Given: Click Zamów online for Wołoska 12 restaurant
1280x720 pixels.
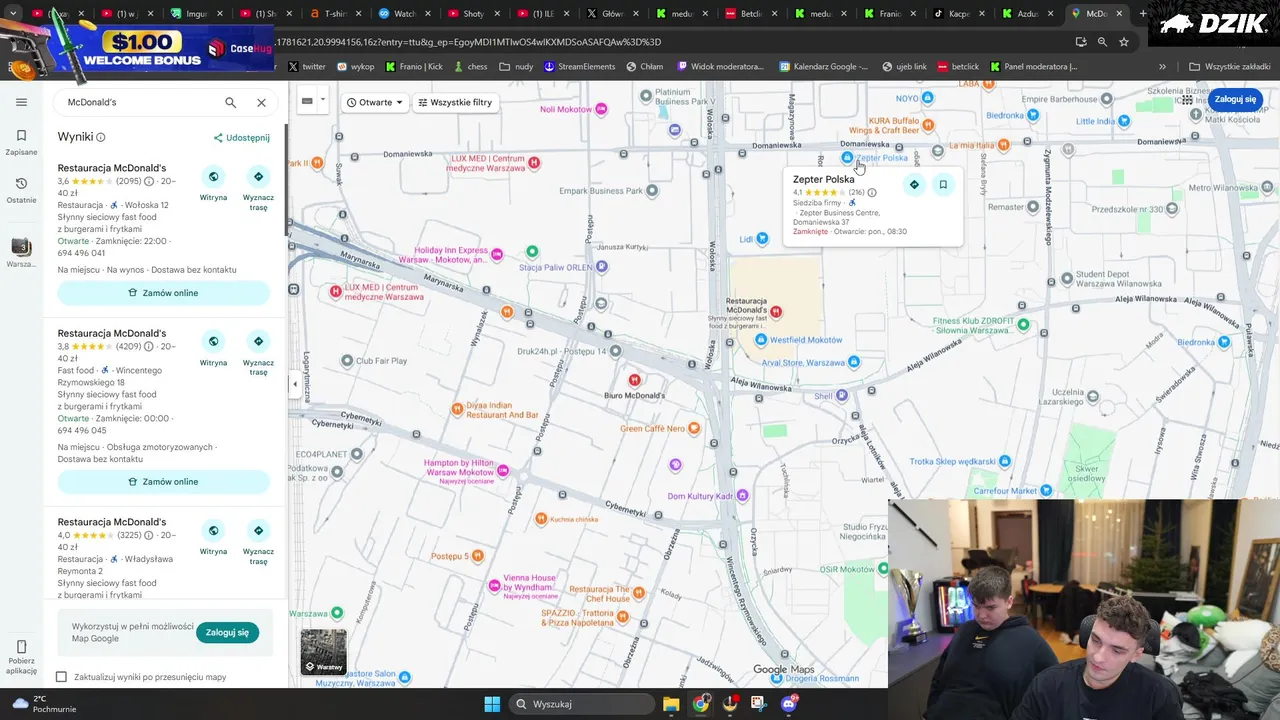Looking at the screenshot, I should pos(164,293).
